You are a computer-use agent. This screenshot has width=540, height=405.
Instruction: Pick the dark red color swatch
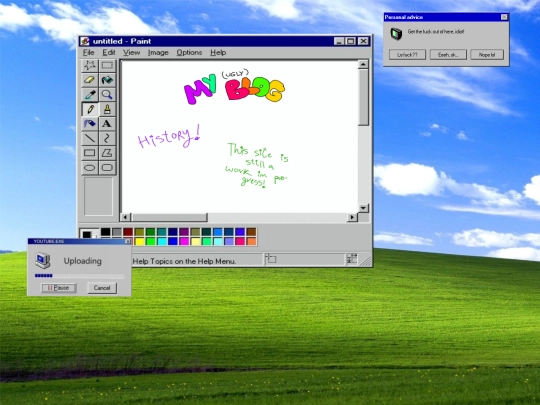point(128,232)
